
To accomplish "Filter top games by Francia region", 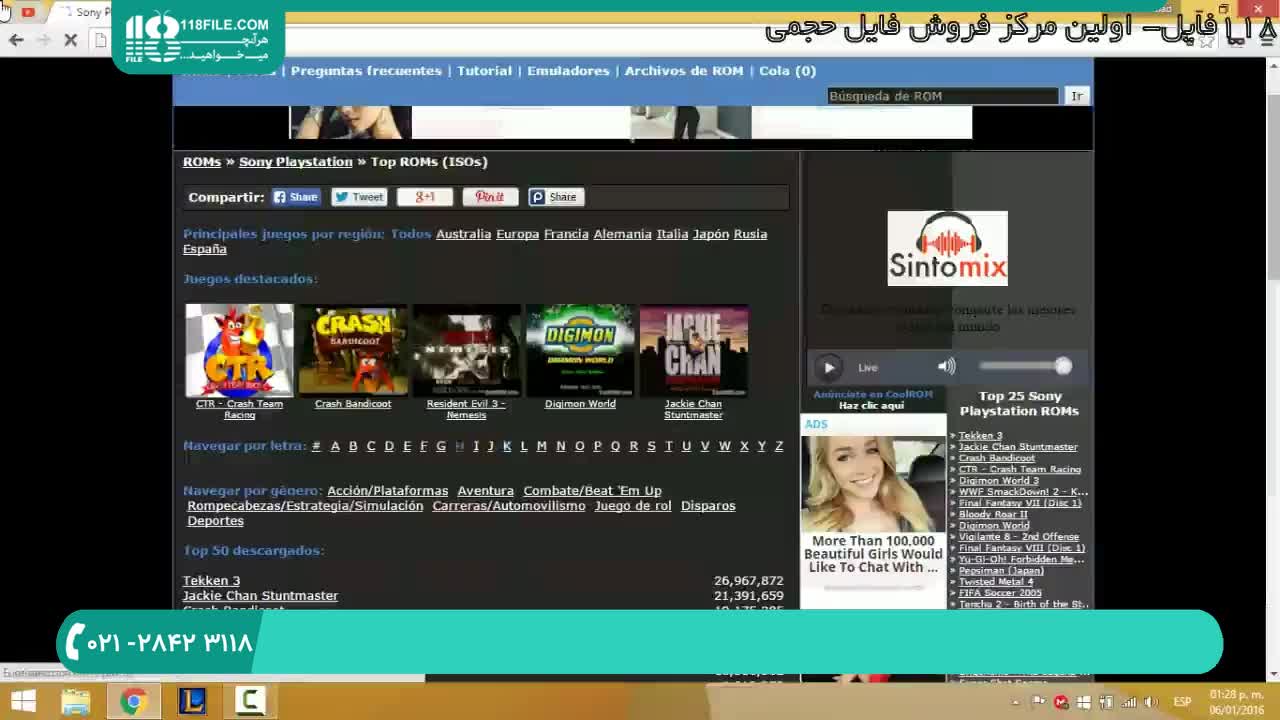I will coord(566,234).
